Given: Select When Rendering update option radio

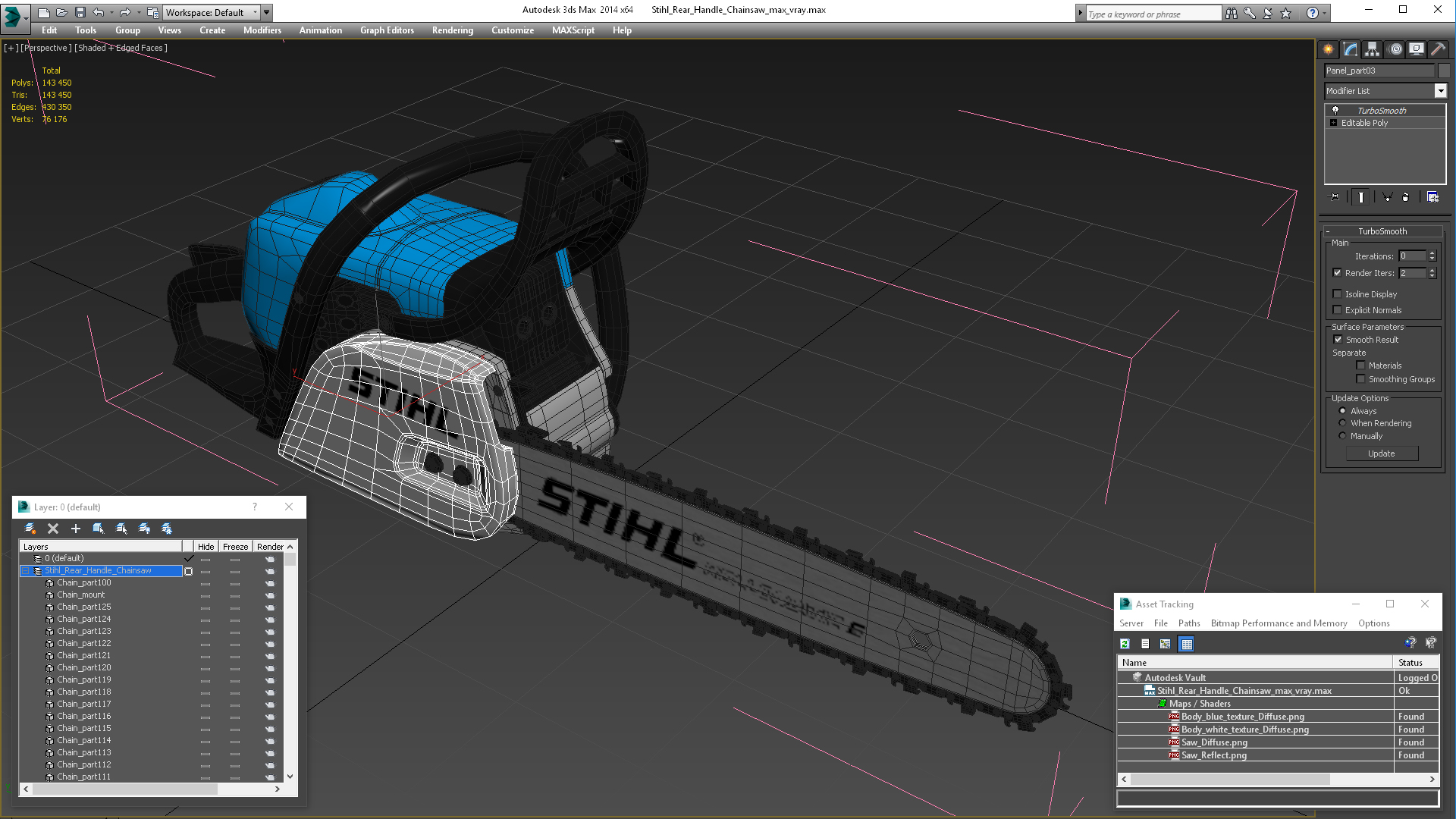Looking at the screenshot, I should 1342,423.
